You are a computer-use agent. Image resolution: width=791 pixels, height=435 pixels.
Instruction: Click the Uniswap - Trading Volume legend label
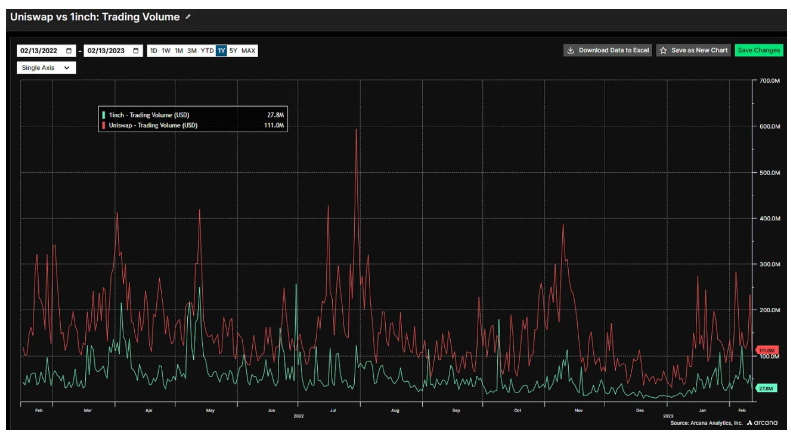pyautogui.click(x=153, y=125)
